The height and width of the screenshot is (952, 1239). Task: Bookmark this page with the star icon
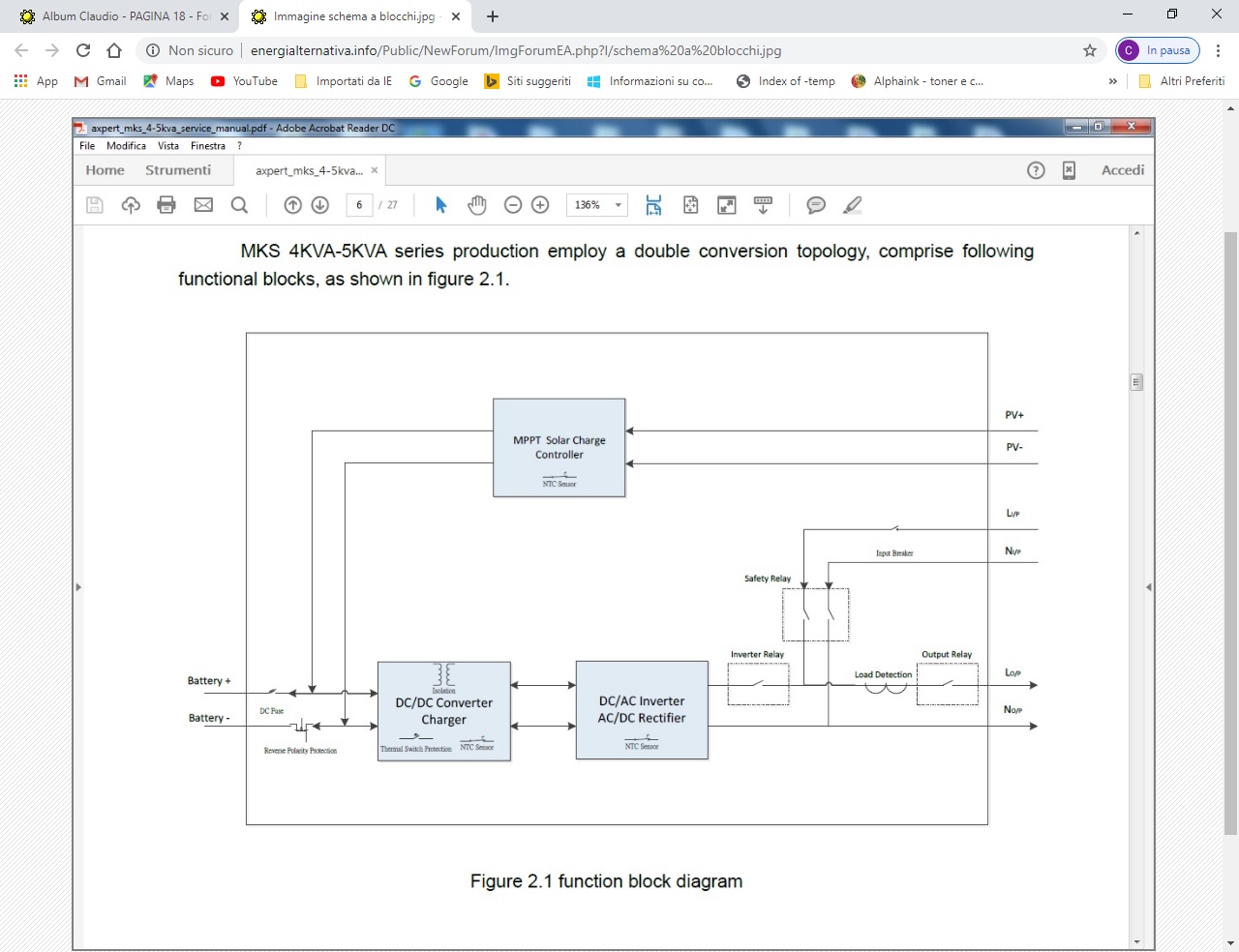1090,50
